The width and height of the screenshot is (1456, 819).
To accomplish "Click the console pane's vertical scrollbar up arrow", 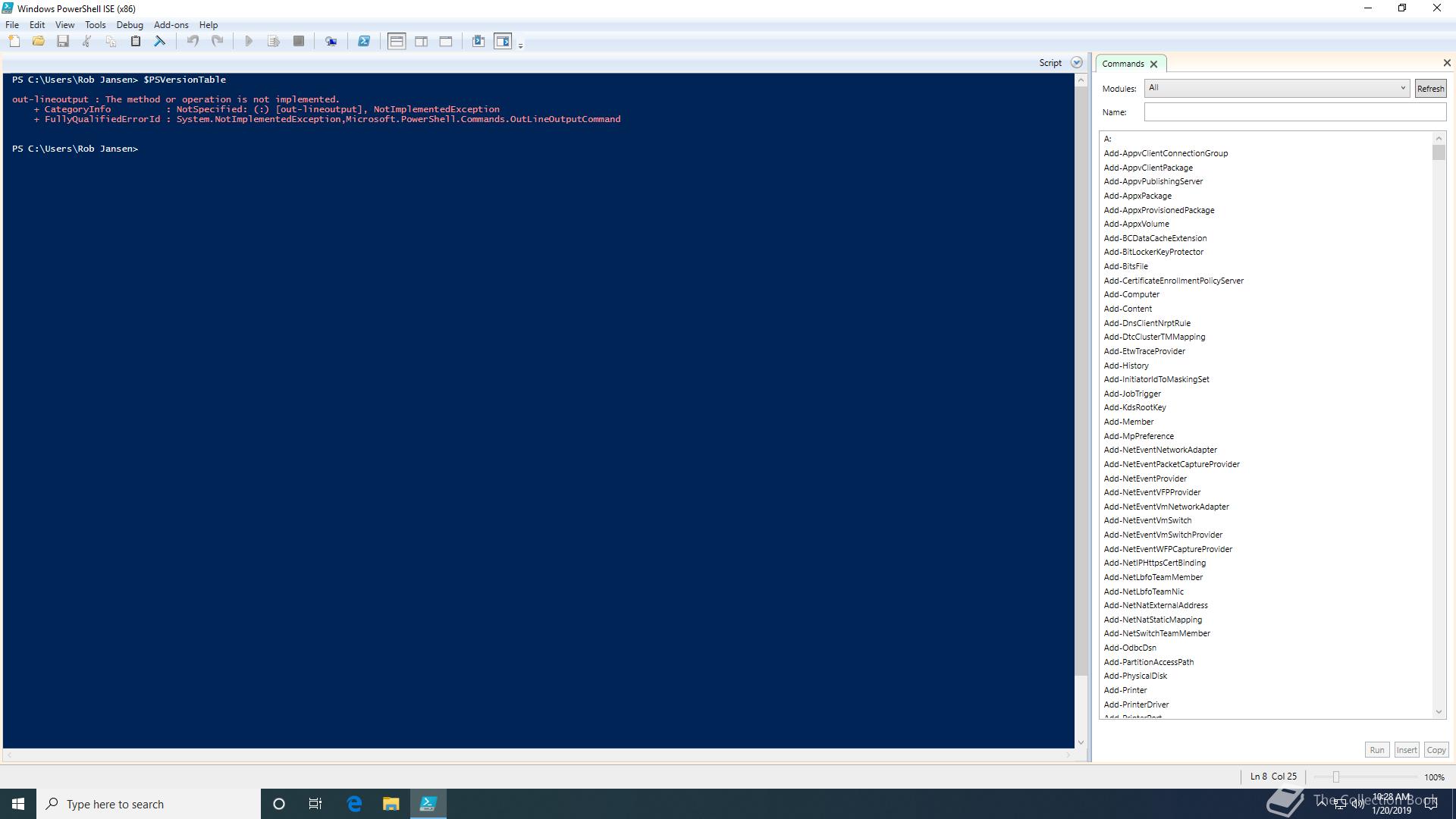I will [1081, 80].
